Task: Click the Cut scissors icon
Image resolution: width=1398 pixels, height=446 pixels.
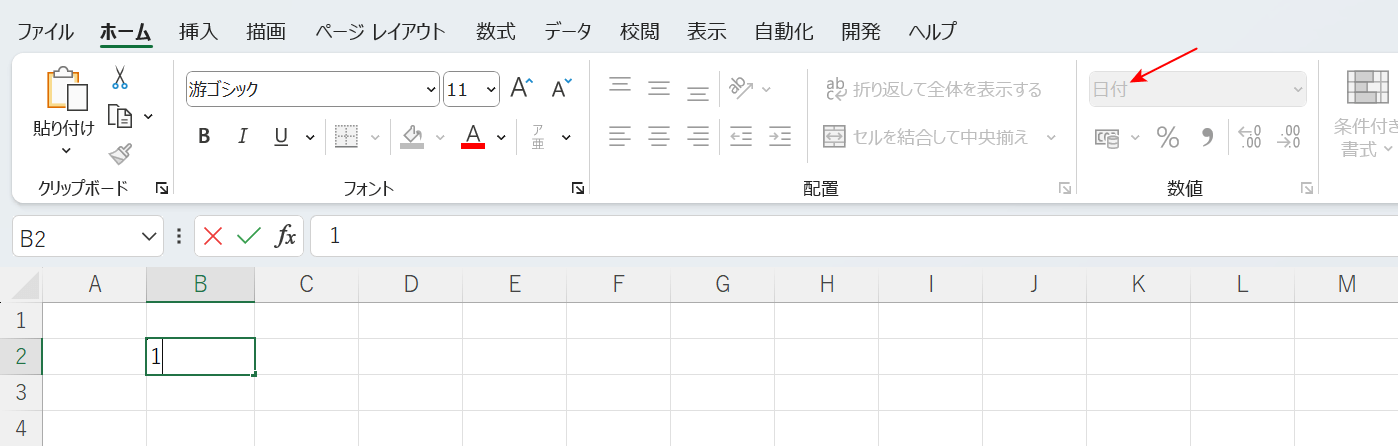Action: tap(120, 78)
